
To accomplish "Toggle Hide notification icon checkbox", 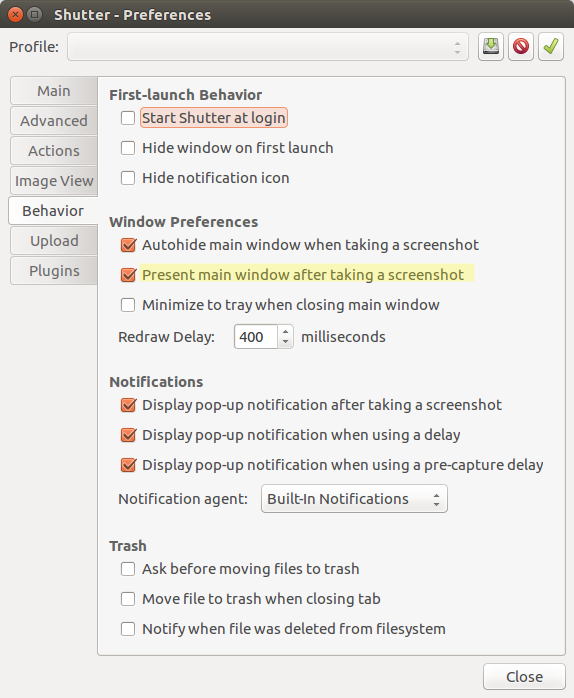I will tap(128, 178).
